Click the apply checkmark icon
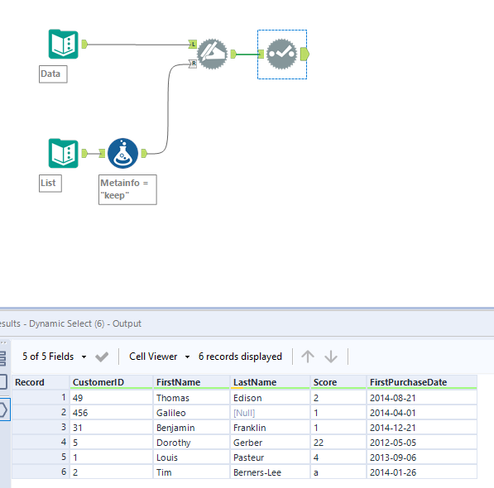The width and height of the screenshot is (494, 488). tap(102, 357)
